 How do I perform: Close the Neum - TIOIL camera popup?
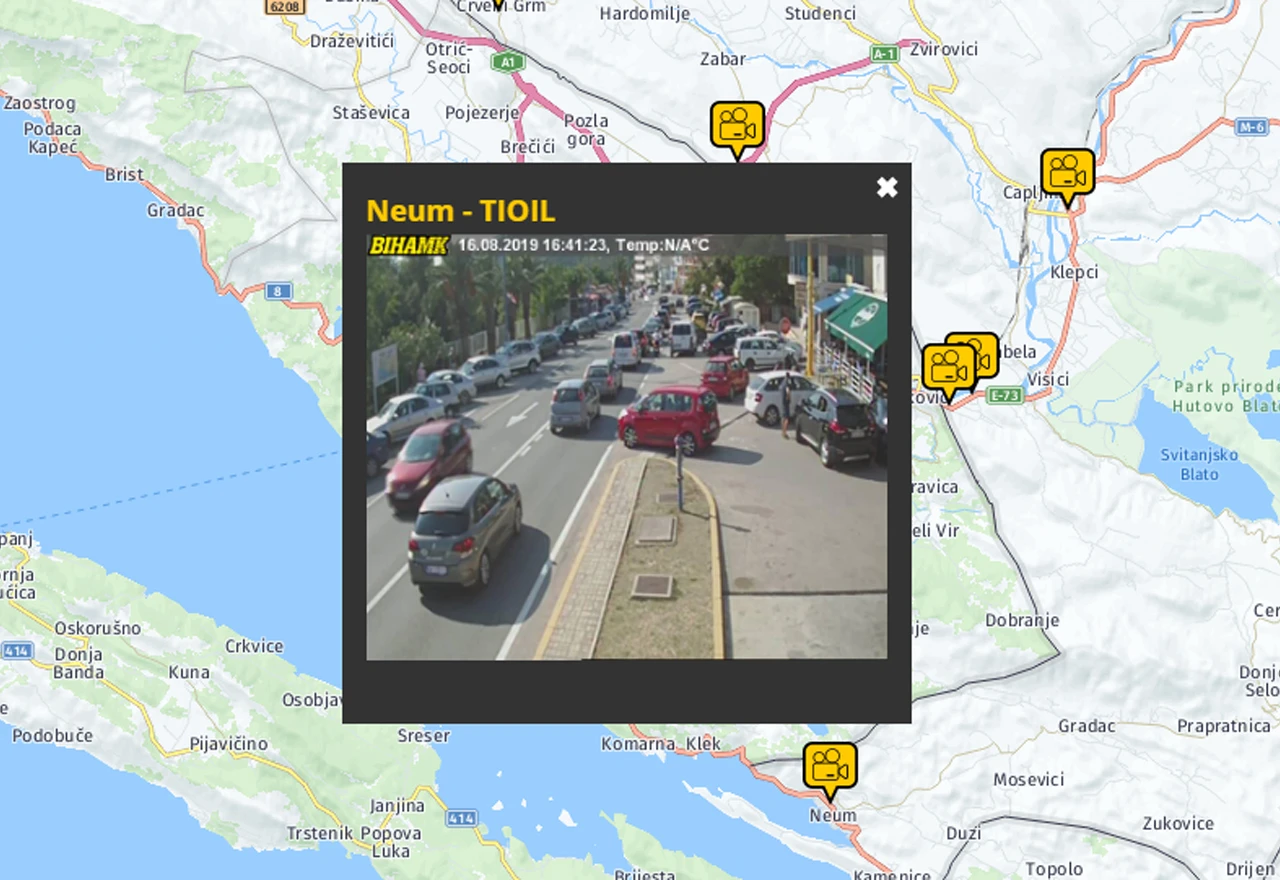887,187
